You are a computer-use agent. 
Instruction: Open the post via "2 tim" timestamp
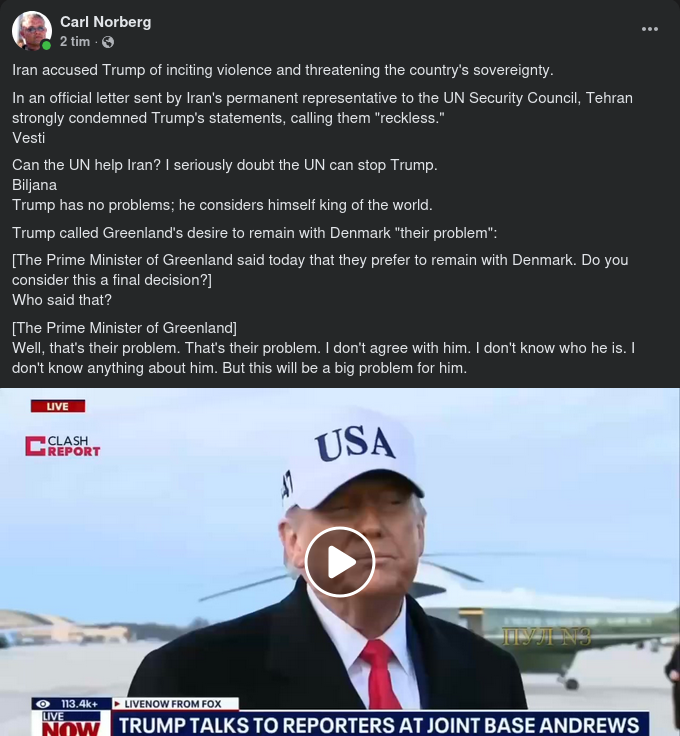[75, 42]
